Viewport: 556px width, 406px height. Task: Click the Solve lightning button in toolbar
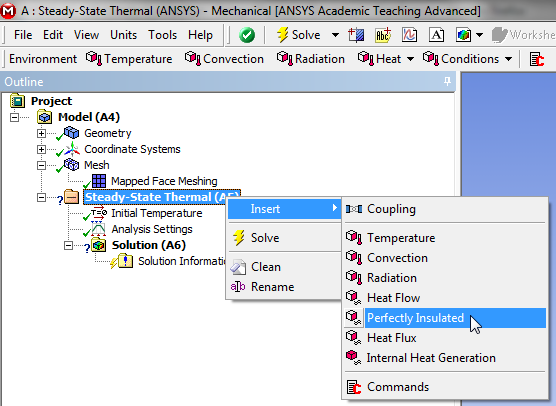(299, 35)
